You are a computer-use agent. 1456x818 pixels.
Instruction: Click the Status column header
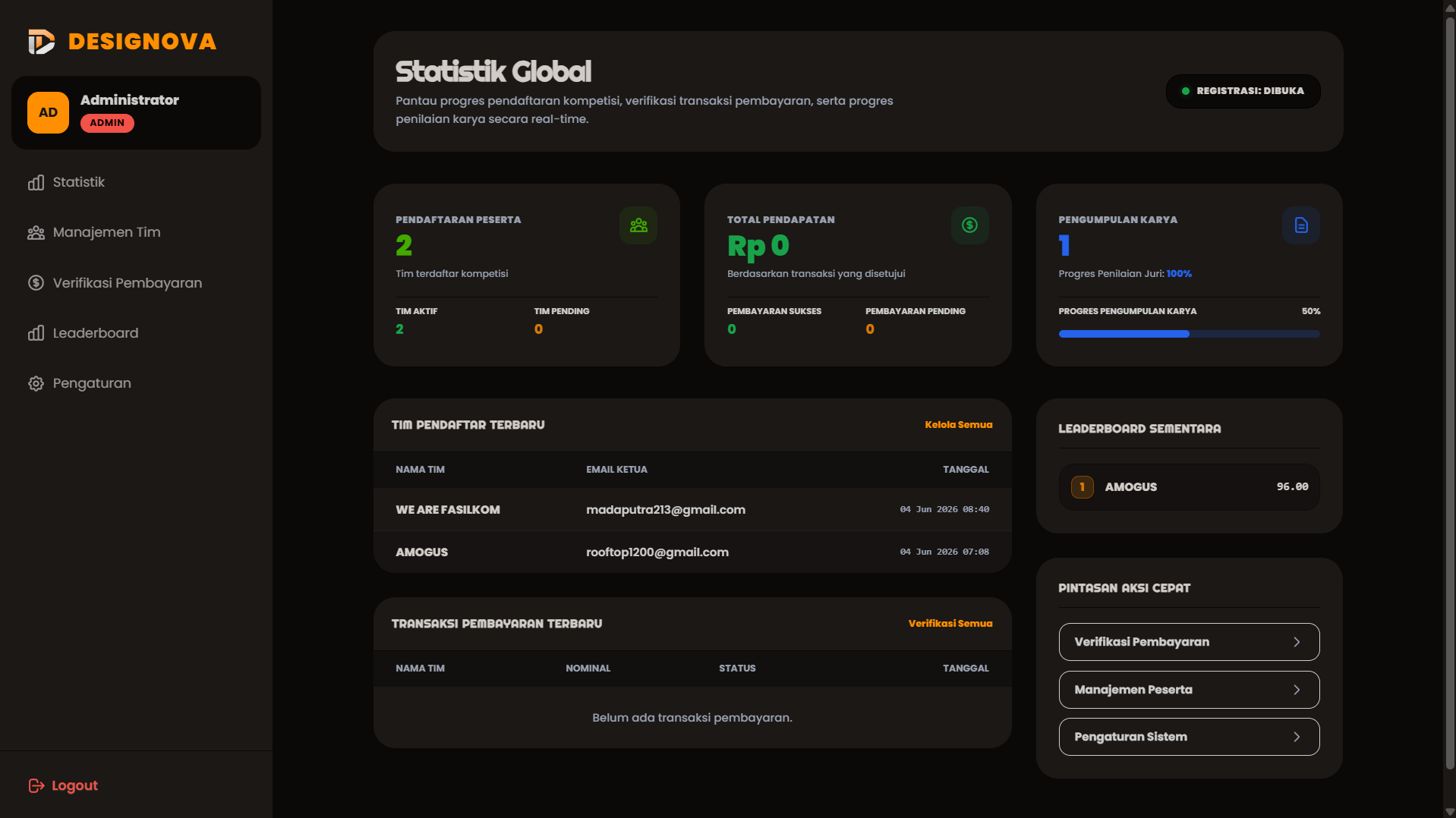pos(737,669)
